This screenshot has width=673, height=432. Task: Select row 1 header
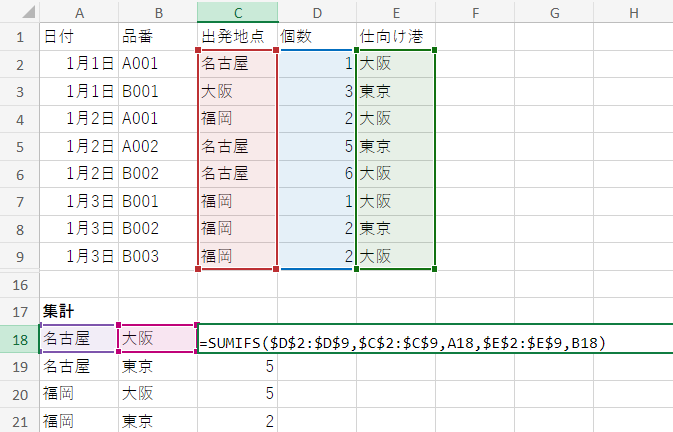[20, 37]
